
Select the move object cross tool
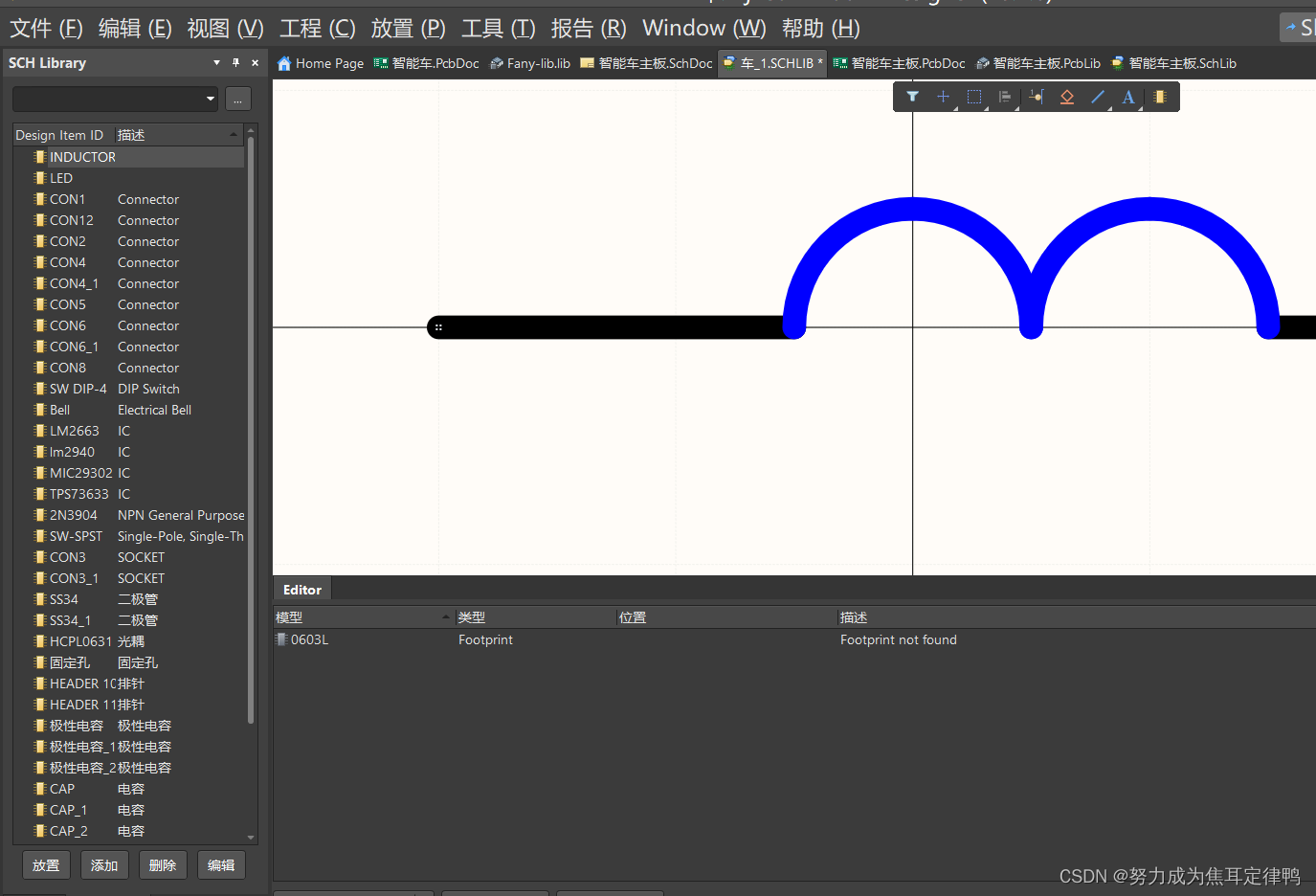[943, 97]
